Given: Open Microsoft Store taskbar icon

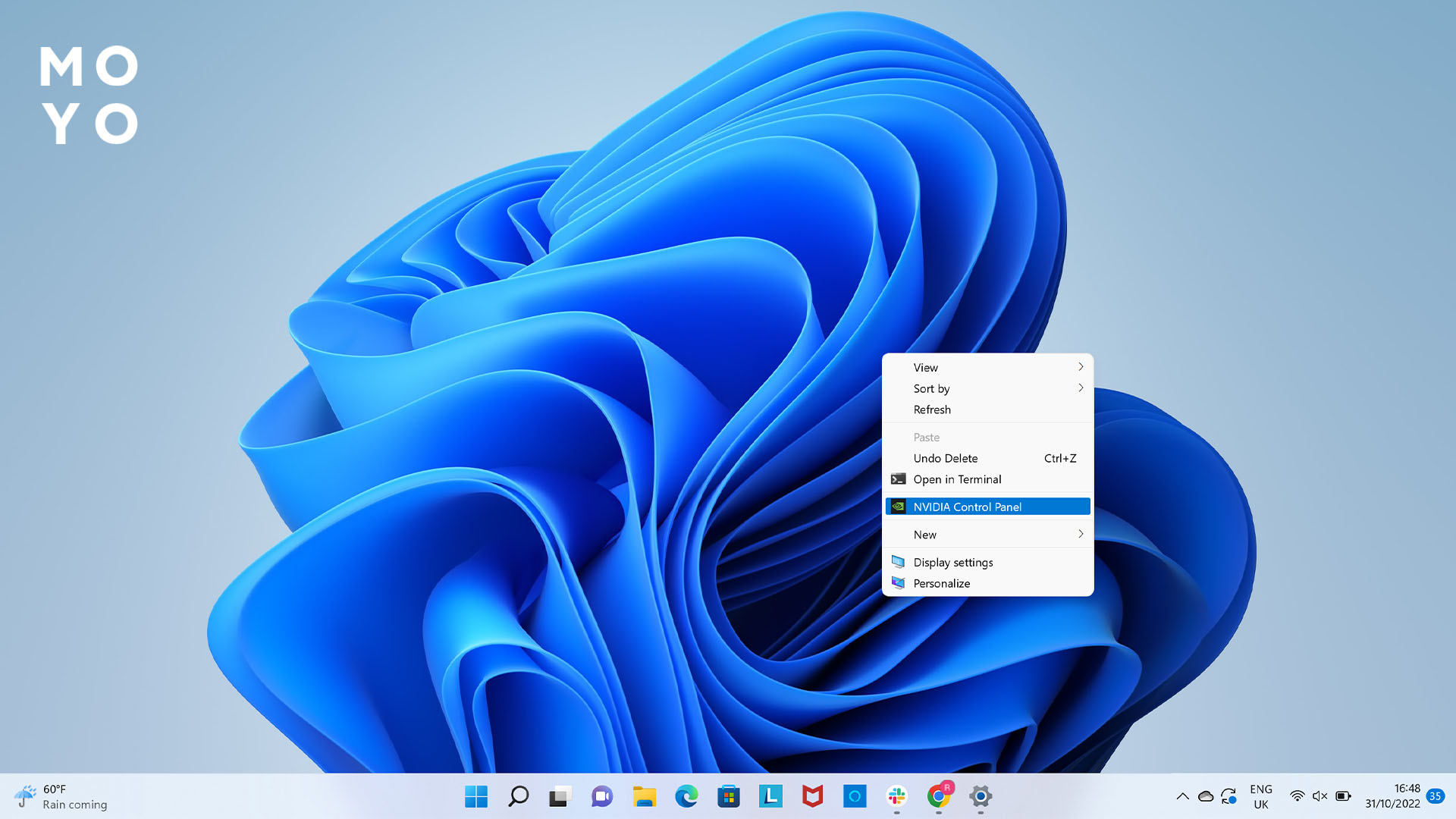Looking at the screenshot, I should click(x=729, y=796).
